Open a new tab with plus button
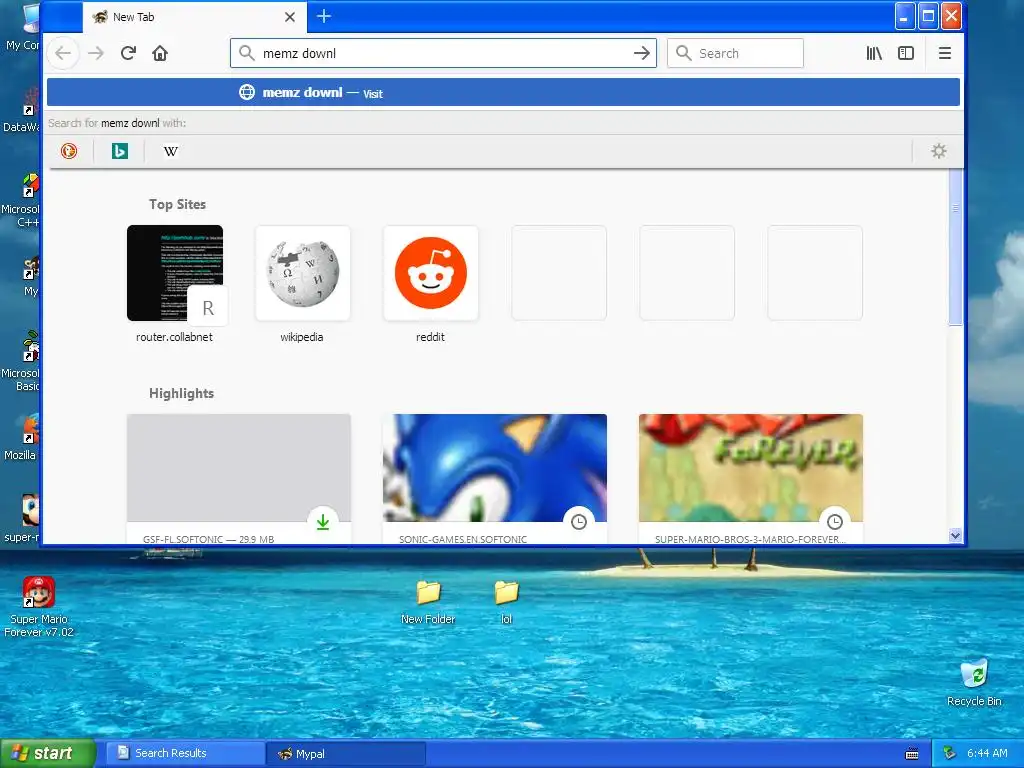This screenshot has width=1024, height=768. click(324, 16)
